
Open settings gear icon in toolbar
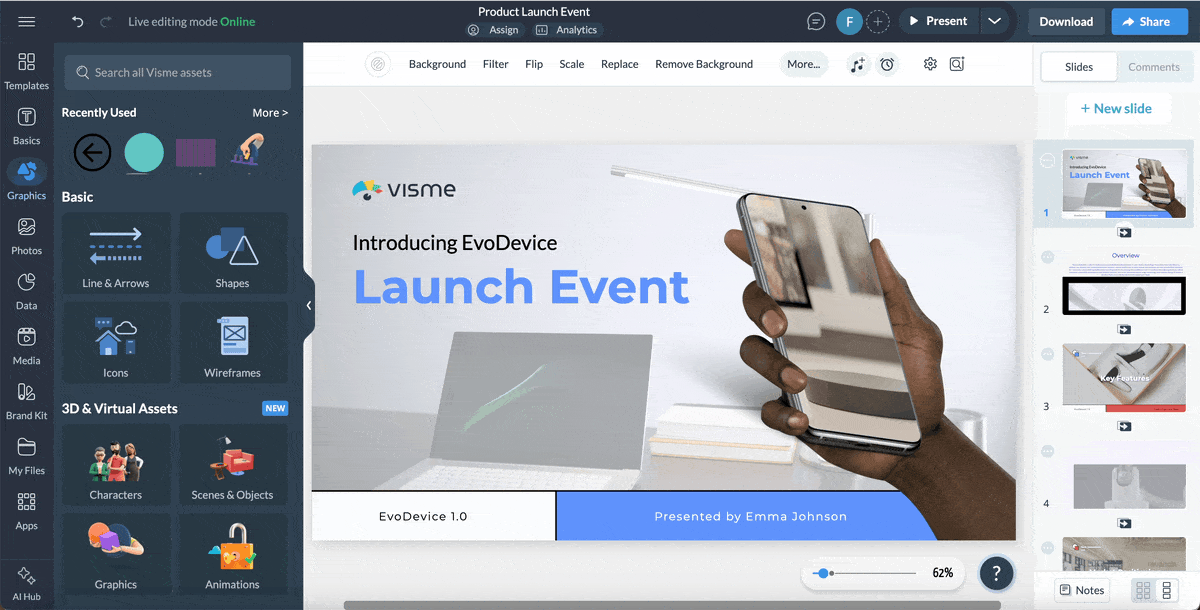930,64
